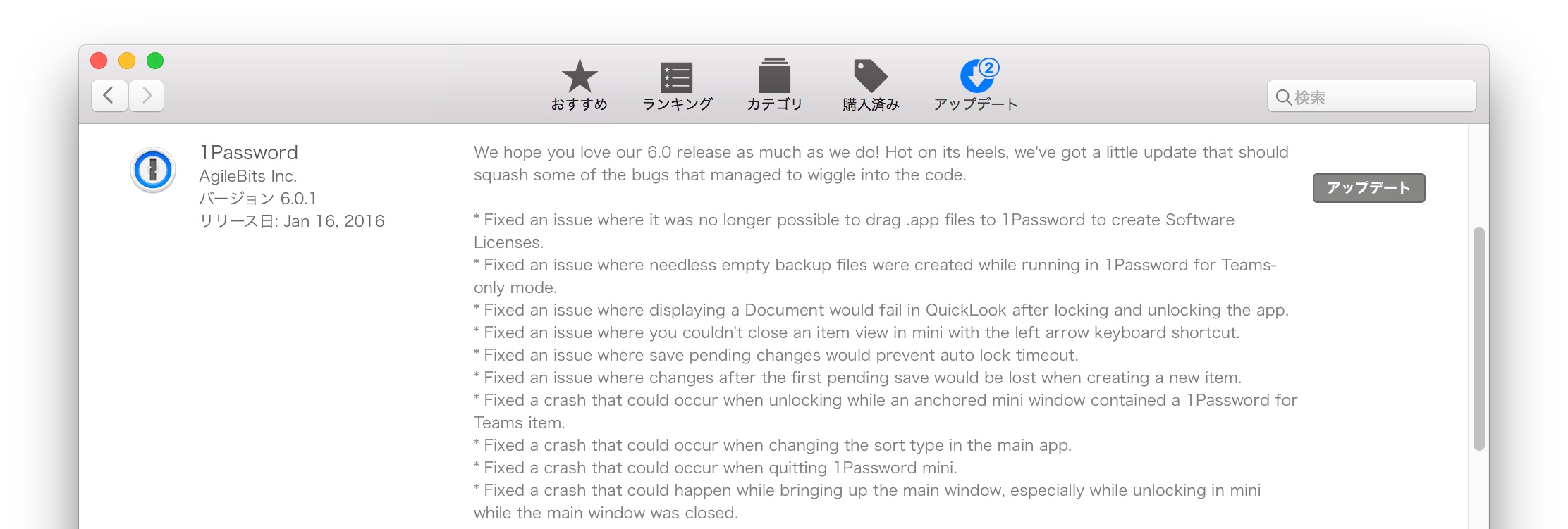Viewport: 1568px width, 529px height.
Task: Click the 1Password app icon
Action: pos(153,170)
